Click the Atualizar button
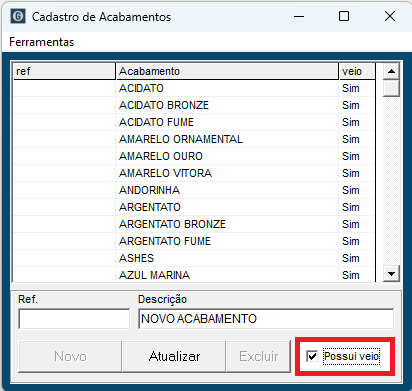412x391 pixels. (x=174, y=356)
